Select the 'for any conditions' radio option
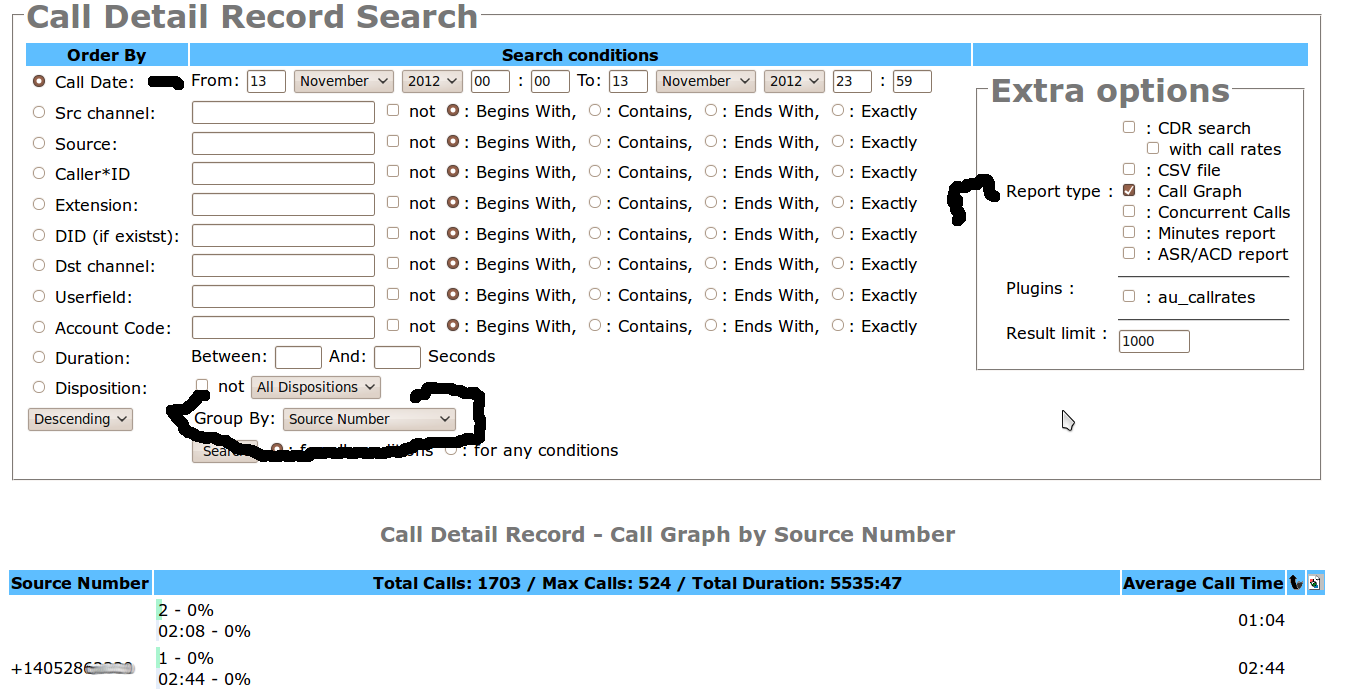 pos(452,450)
